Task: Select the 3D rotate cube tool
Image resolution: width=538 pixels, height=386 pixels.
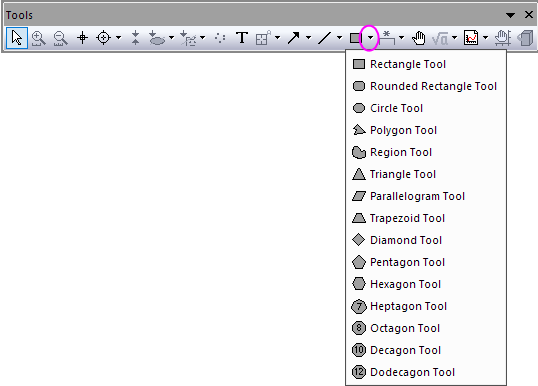Action: [x=525, y=38]
